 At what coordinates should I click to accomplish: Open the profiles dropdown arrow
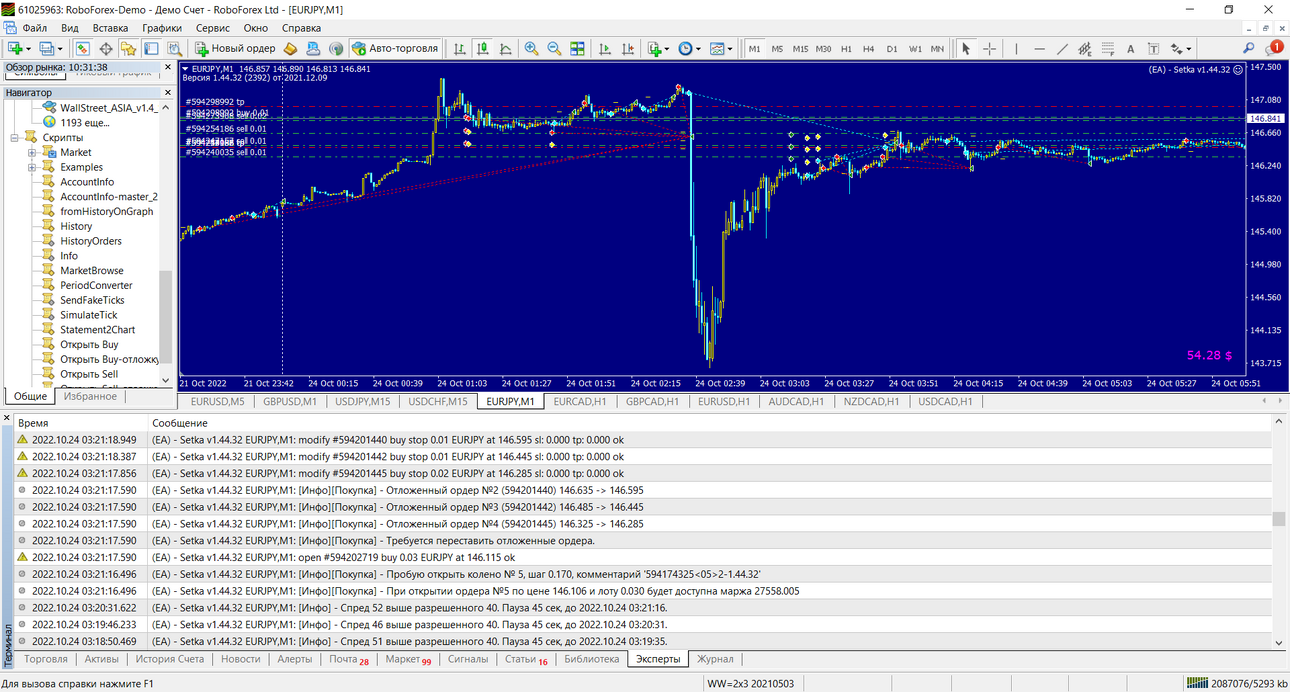click(x=60, y=48)
